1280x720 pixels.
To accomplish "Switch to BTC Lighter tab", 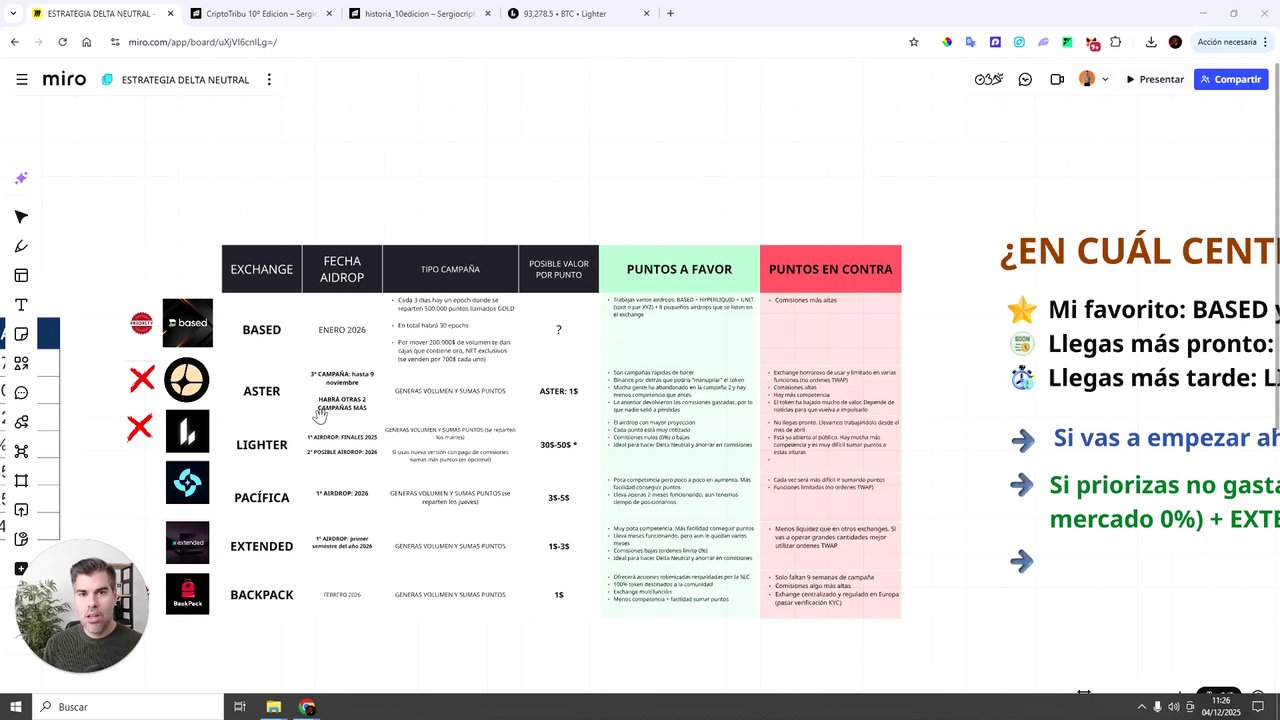I will (580, 14).
